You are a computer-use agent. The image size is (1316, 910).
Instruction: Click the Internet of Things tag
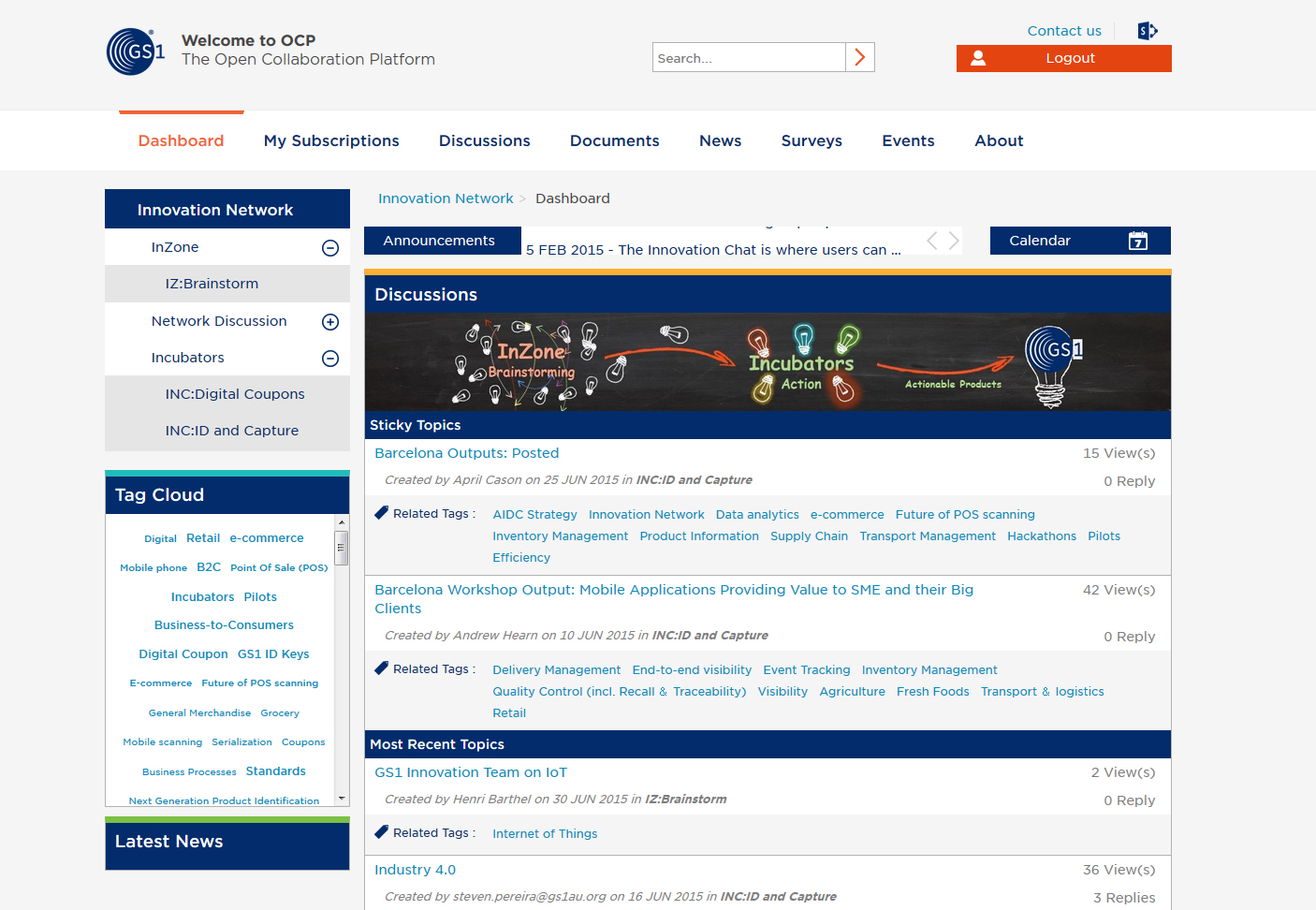click(545, 834)
